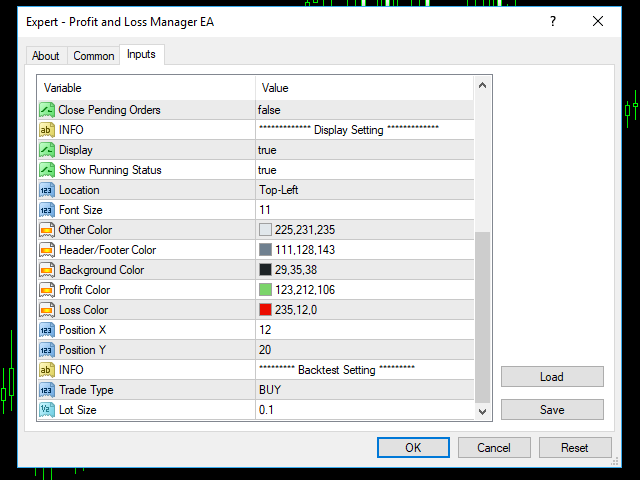
Task: Select the Location value Top-Left
Action: click(x=278, y=190)
